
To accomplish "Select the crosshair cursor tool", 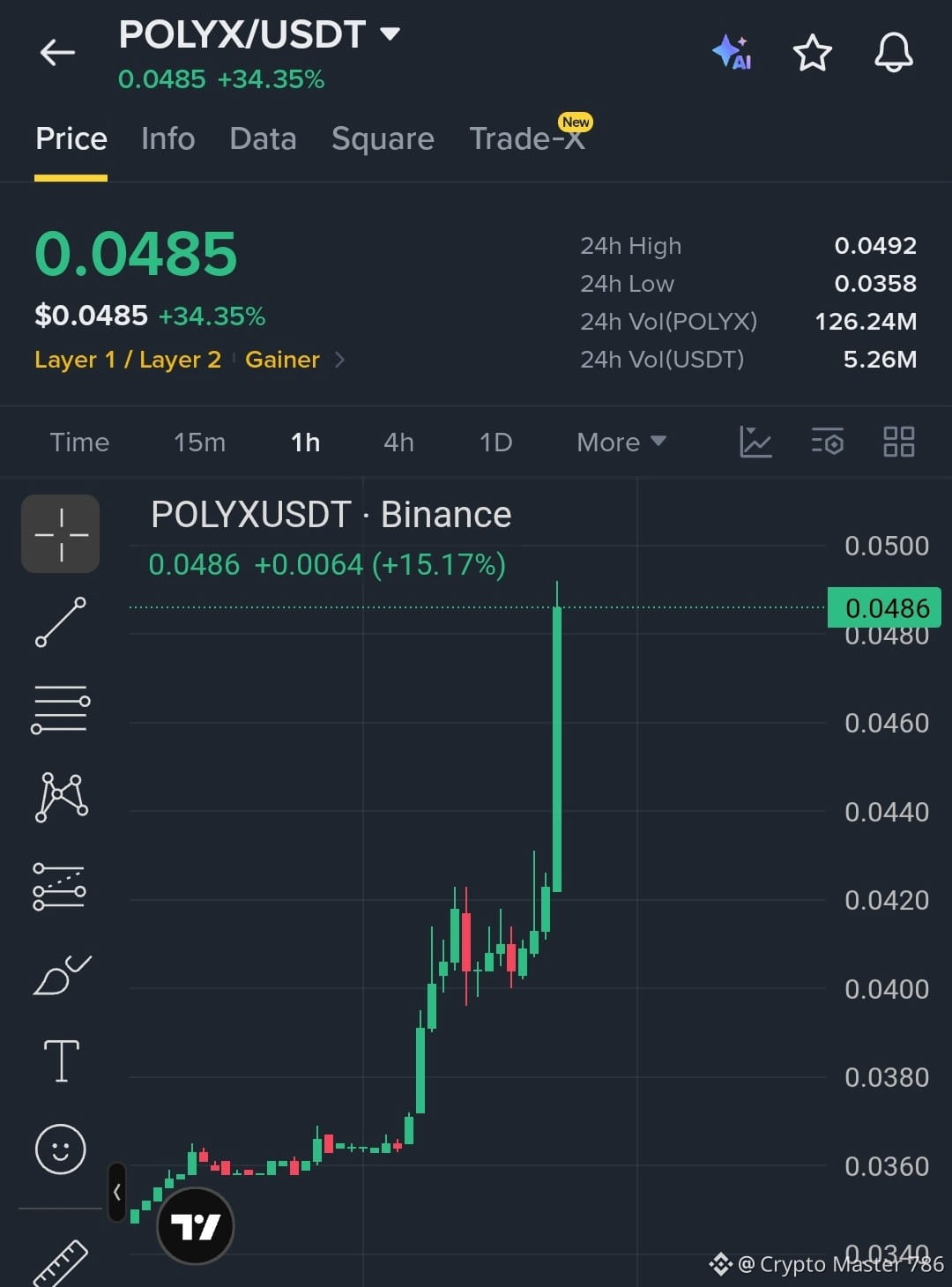I will (61, 534).
